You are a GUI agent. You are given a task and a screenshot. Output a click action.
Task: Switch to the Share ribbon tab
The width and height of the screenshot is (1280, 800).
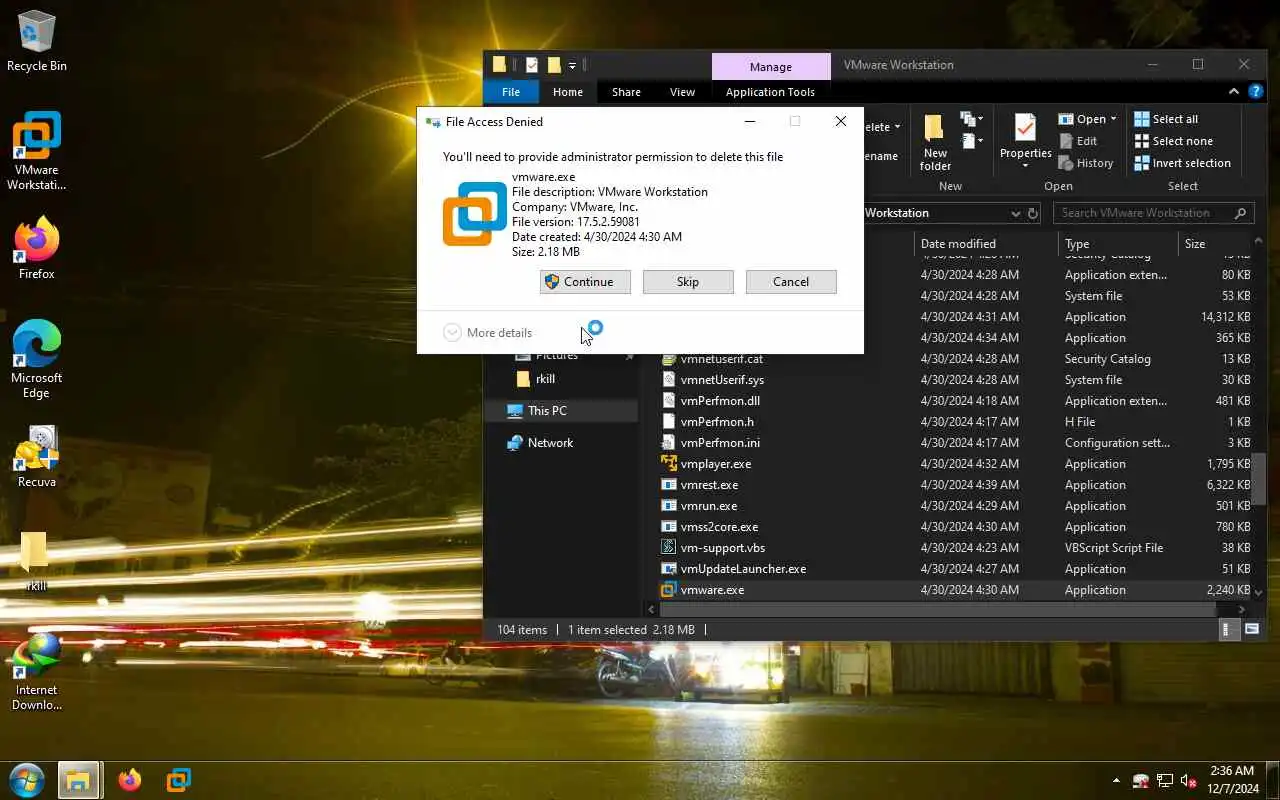626,92
